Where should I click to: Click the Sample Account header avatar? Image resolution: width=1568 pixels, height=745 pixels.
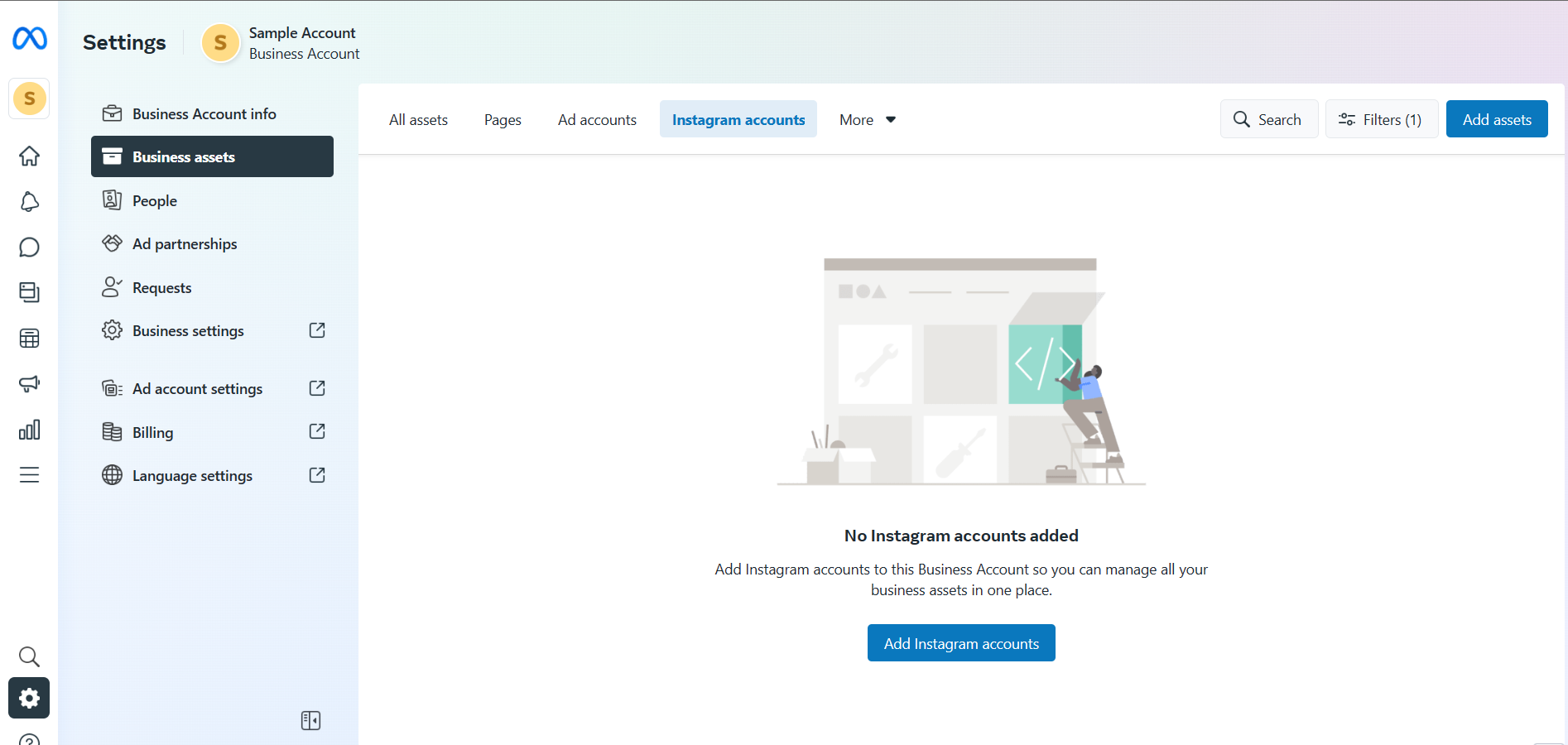[220, 42]
